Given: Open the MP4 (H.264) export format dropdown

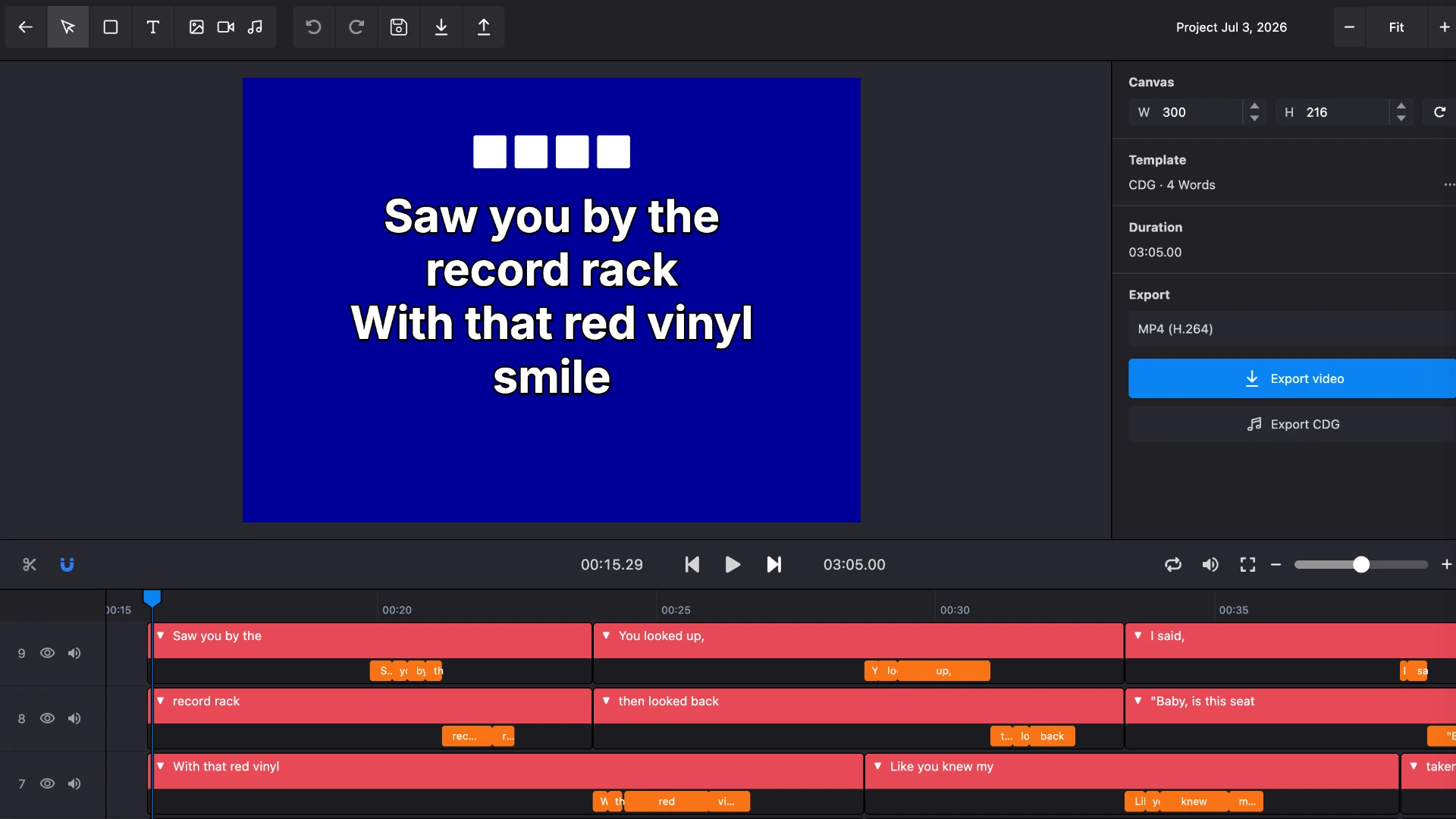Looking at the screenshot, I should pyautogui.click(x=1292, y=329).
